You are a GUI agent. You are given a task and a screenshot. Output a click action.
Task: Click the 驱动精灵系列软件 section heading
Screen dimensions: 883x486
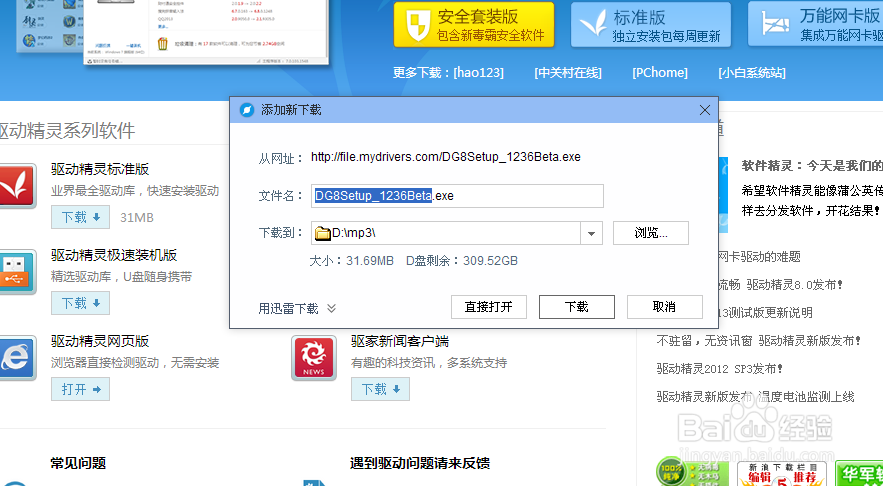pos(68,131)
